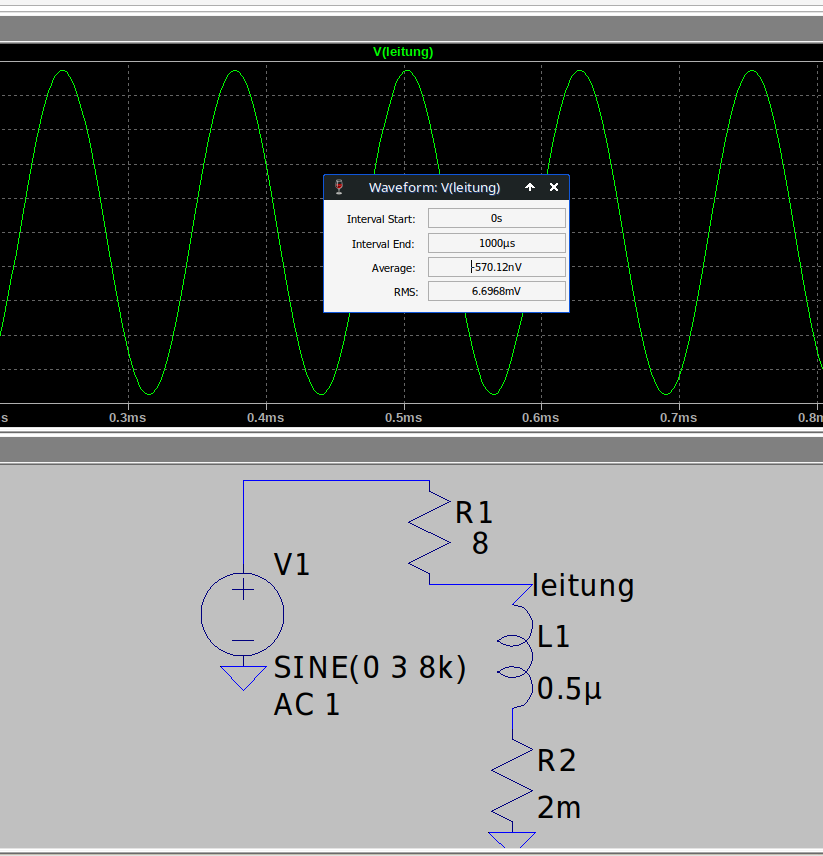Screen dimensions: 823x856
Task: Click the AC 1 text under V1
Action: coord(306,704)
